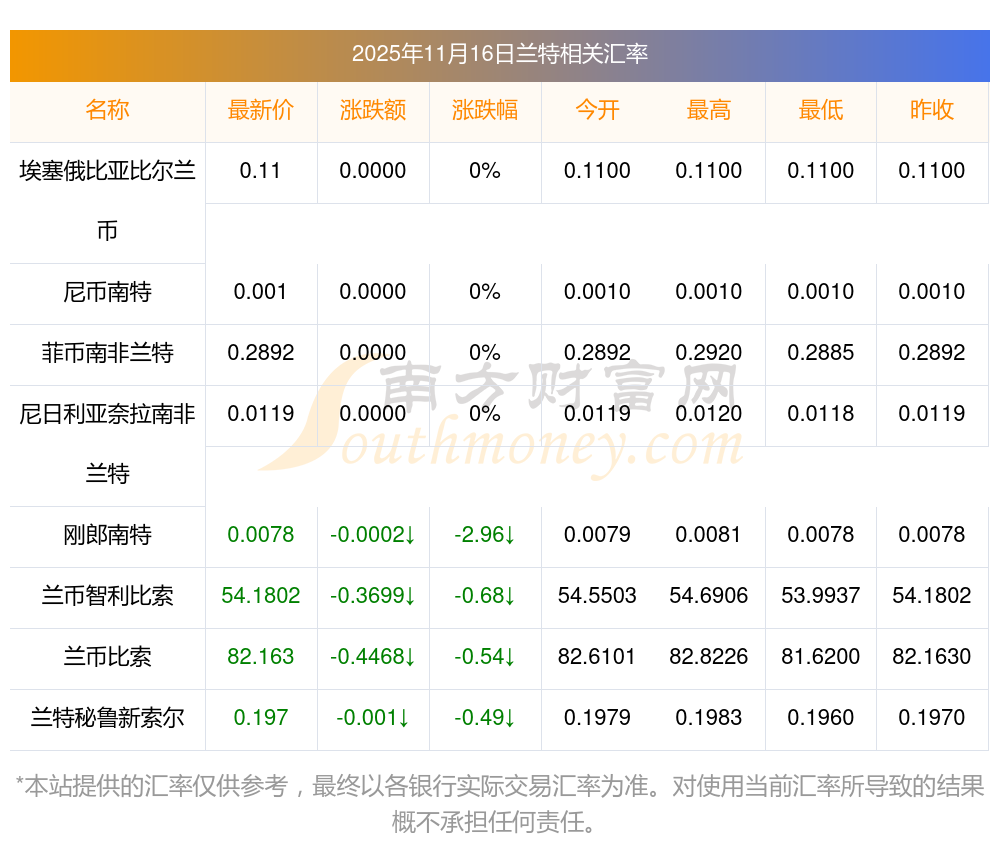Click the title banner 2025年11月16日兰特相关汇率

point(499,54)
